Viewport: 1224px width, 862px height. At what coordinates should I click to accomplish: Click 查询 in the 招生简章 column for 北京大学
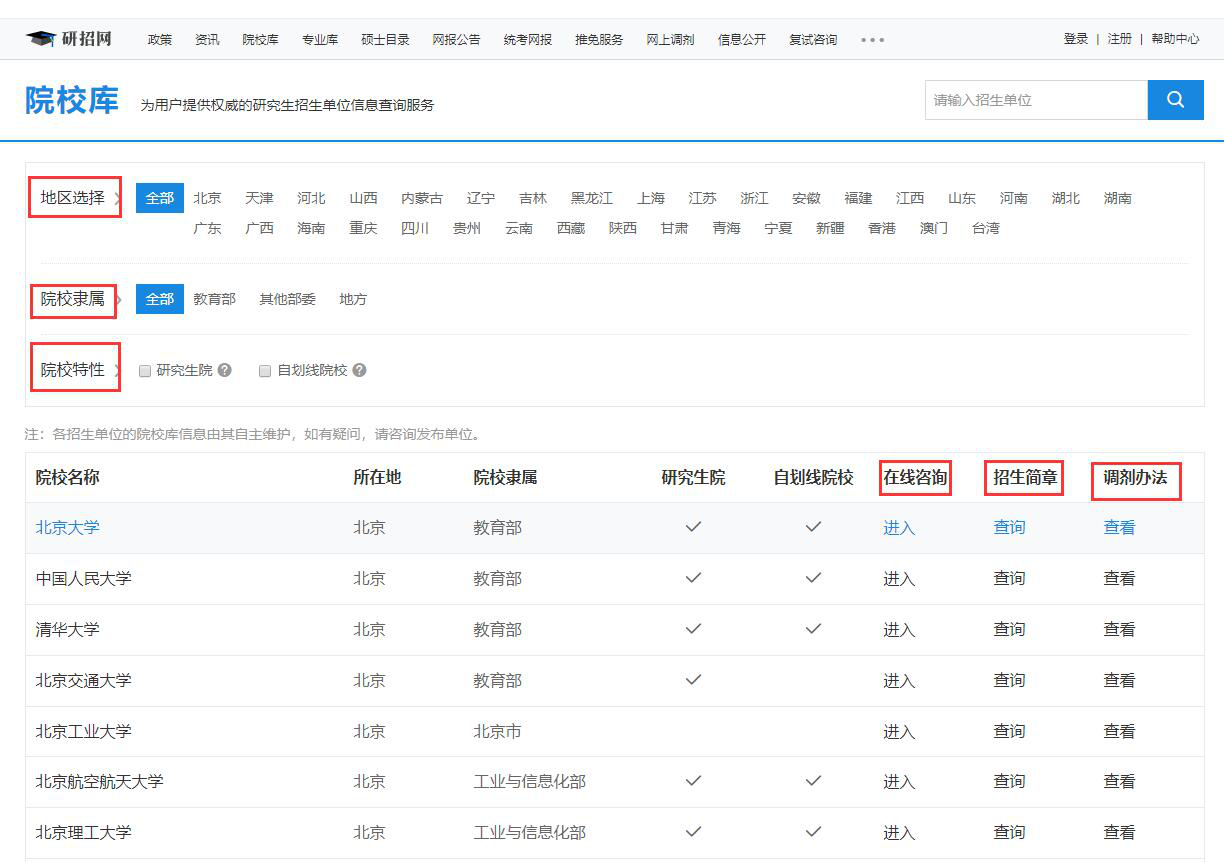1009,527
